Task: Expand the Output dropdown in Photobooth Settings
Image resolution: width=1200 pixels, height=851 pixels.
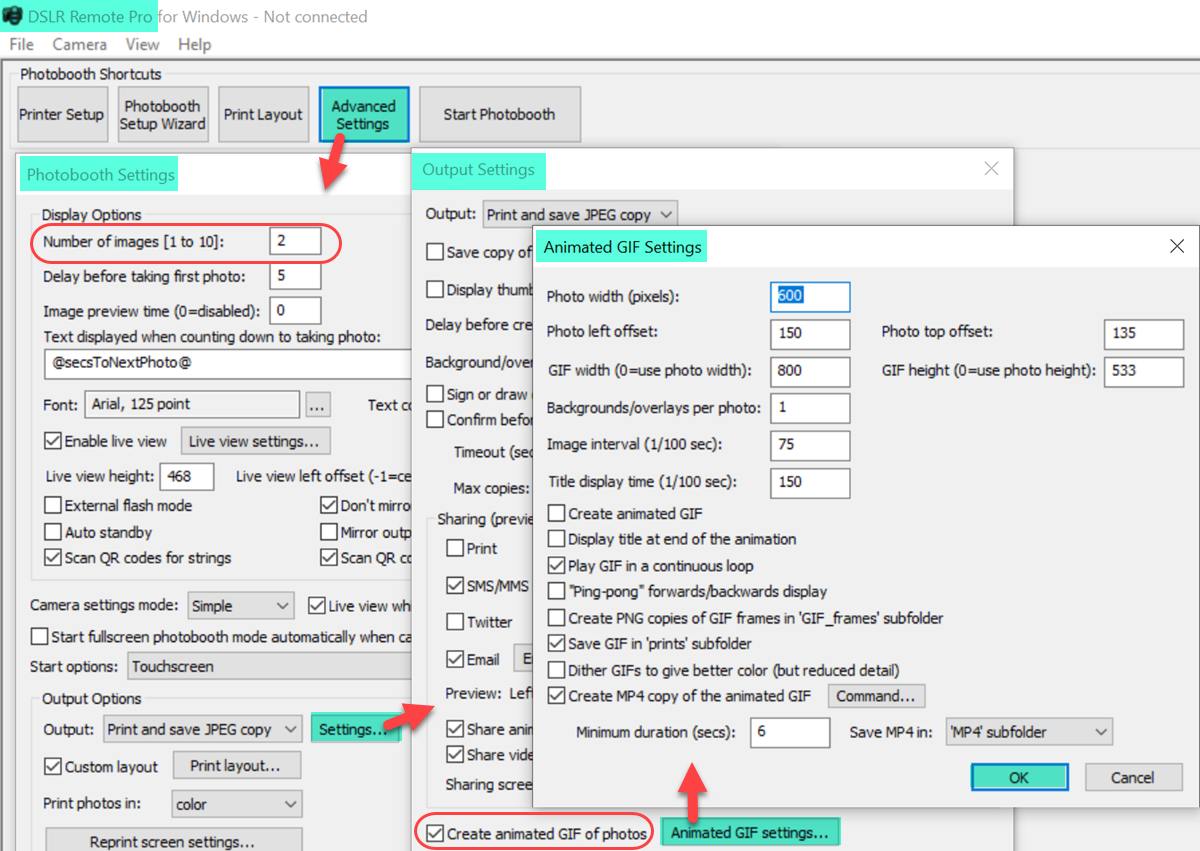Action: tap(203, 729)
